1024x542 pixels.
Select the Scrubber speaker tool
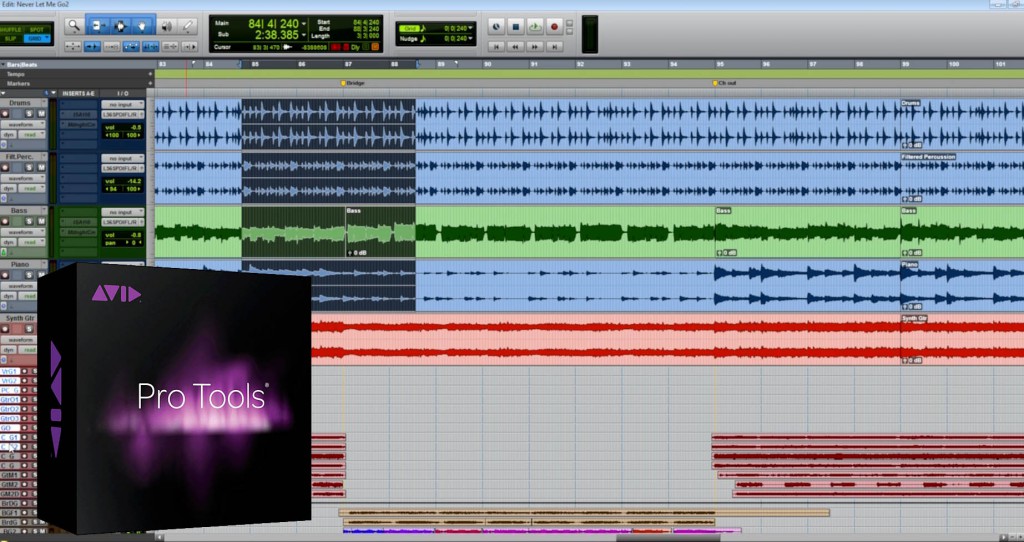tap(167, 26)
